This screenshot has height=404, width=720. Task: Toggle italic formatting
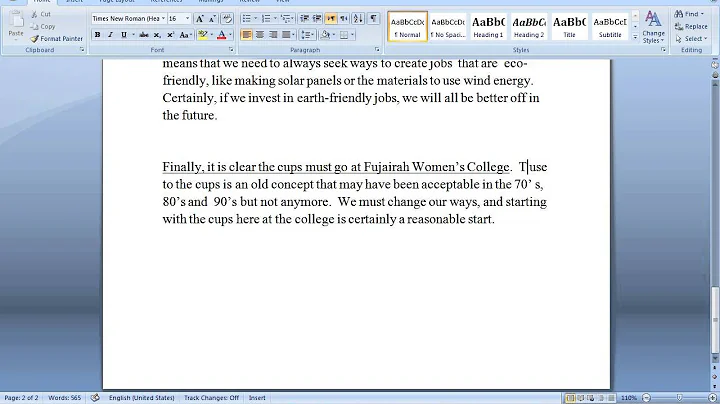click(110, 35)
